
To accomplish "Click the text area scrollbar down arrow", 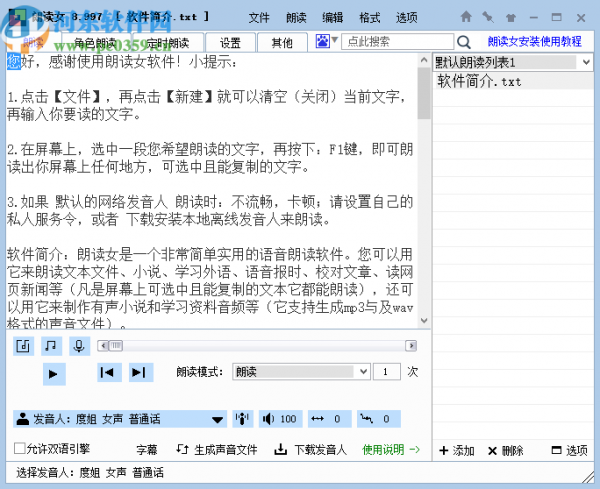I will [424, 320].
